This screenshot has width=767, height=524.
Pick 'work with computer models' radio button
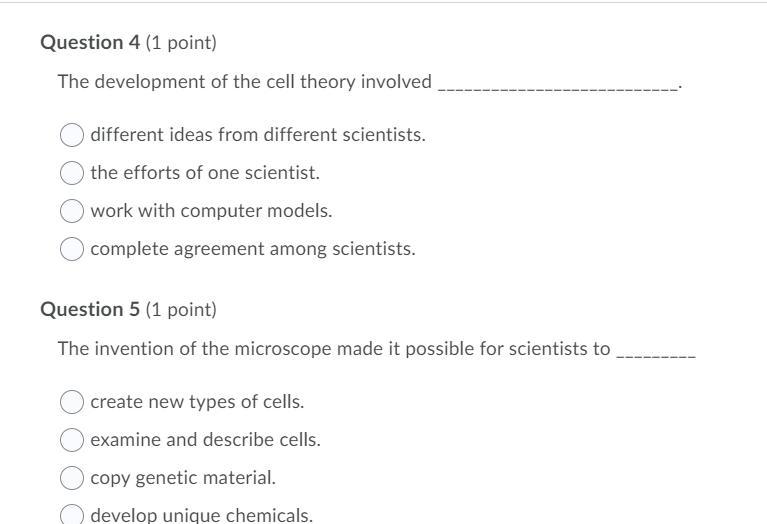(x=72, y=211)
